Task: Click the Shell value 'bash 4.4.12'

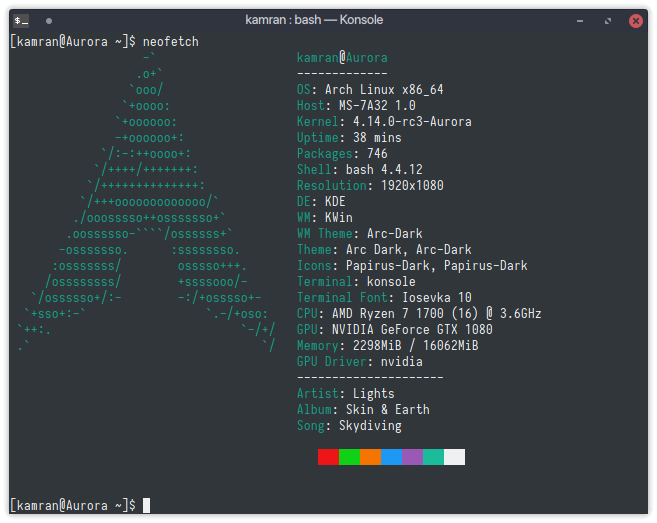Action: (x=384, y=169)
